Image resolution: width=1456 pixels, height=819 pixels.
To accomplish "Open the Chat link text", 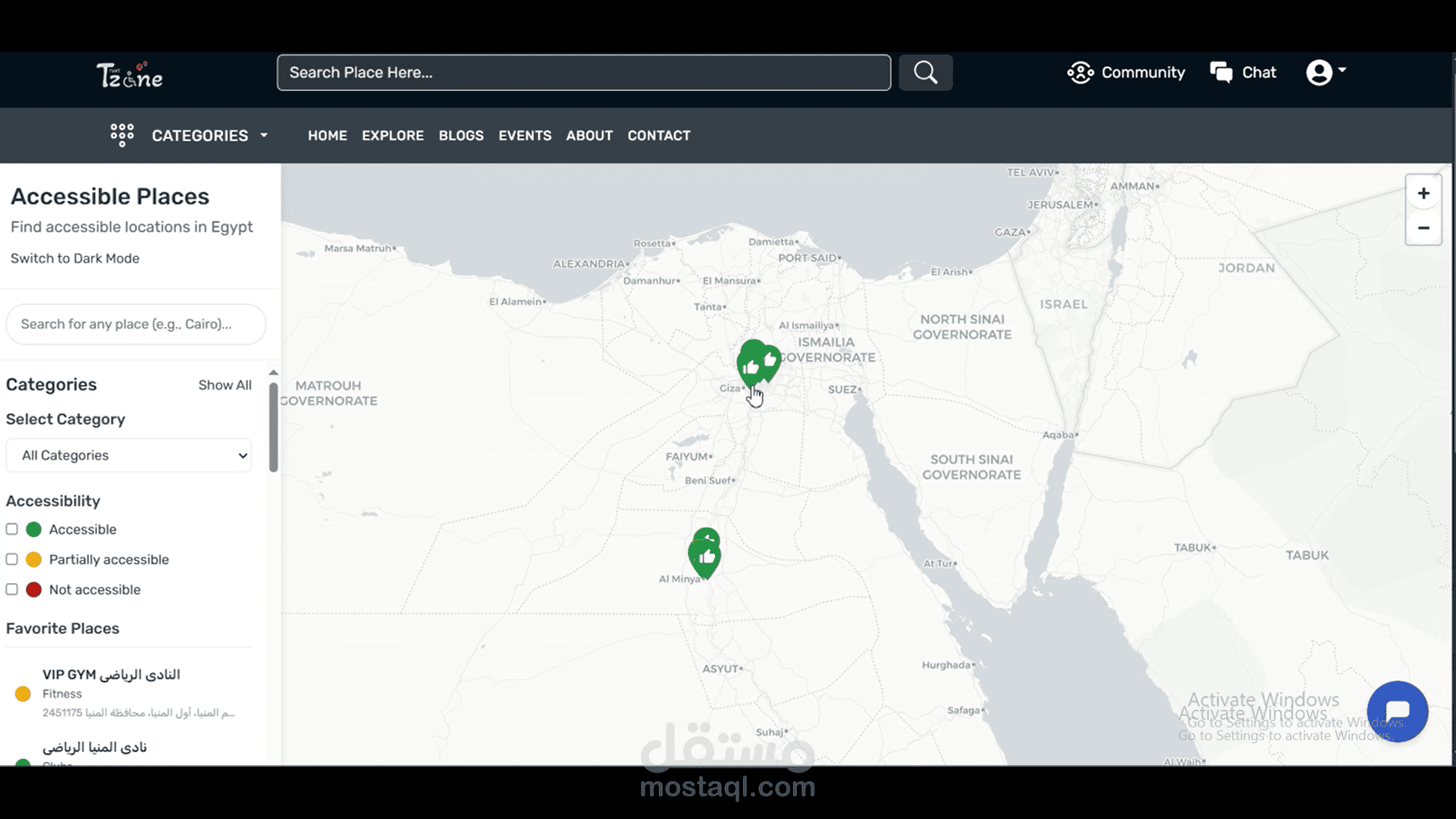I will [1259, 73].
